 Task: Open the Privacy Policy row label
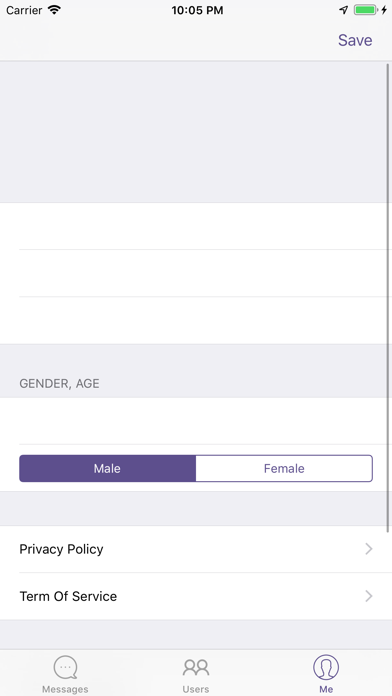click(x=61, y=549)
